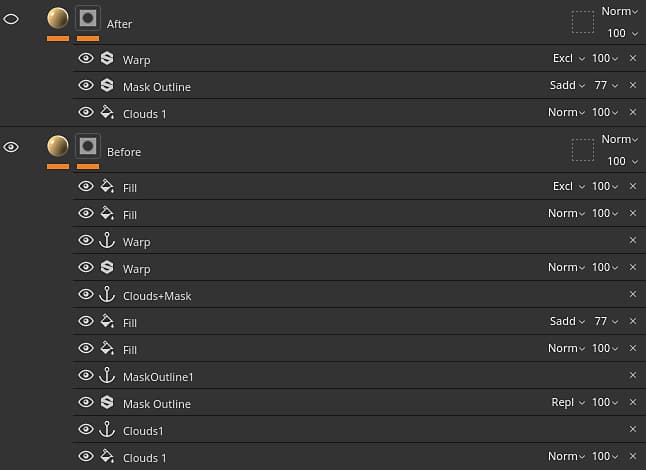
Task: Click the fill bucket icon of the Sadd Fill
Action: click(107, 322)
